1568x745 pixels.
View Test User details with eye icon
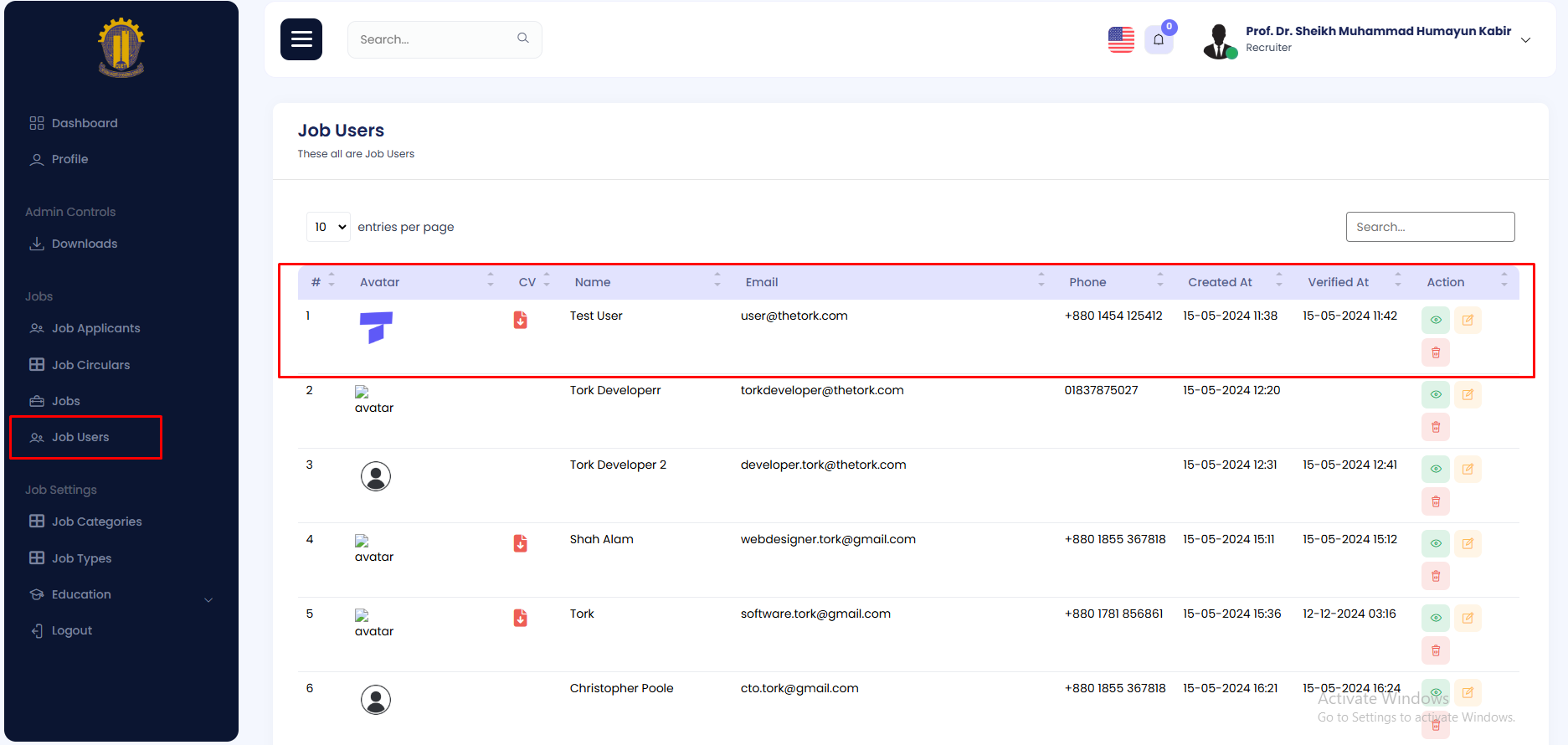(1435, 320)
